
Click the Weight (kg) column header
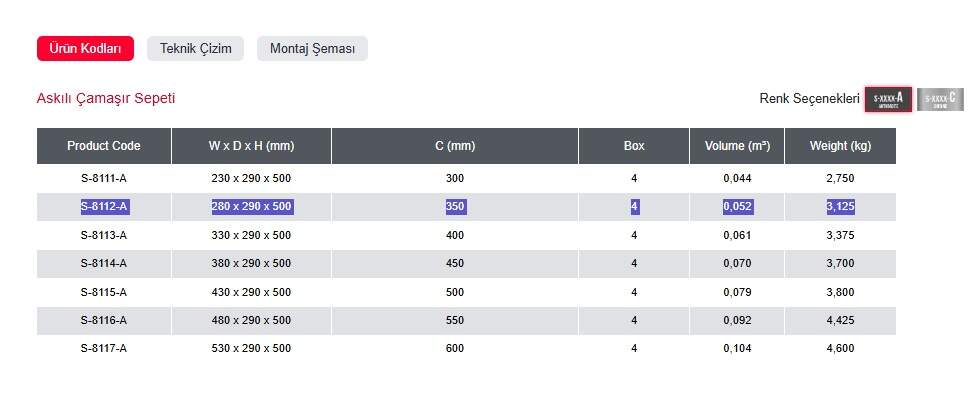[x=840, y=146]
